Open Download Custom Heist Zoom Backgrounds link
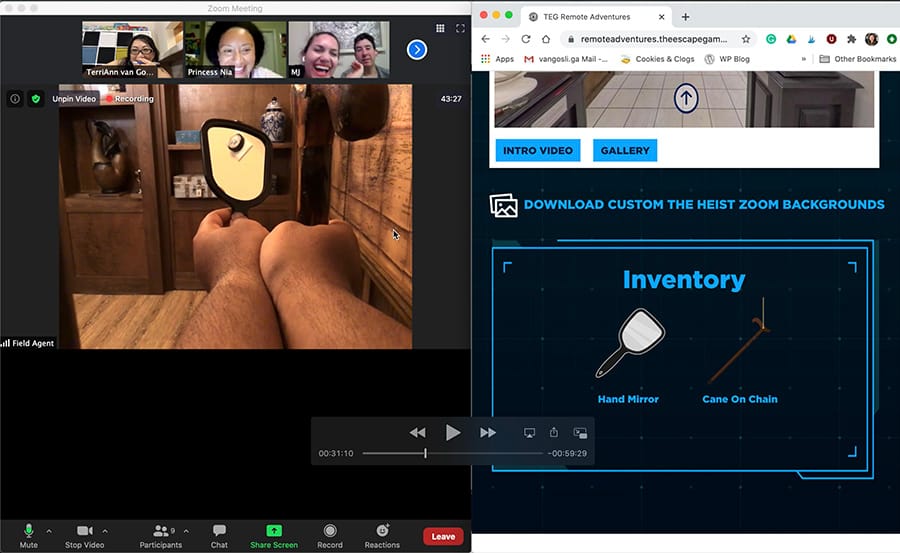Screen dimensions: 900x553 coord(687,205)
